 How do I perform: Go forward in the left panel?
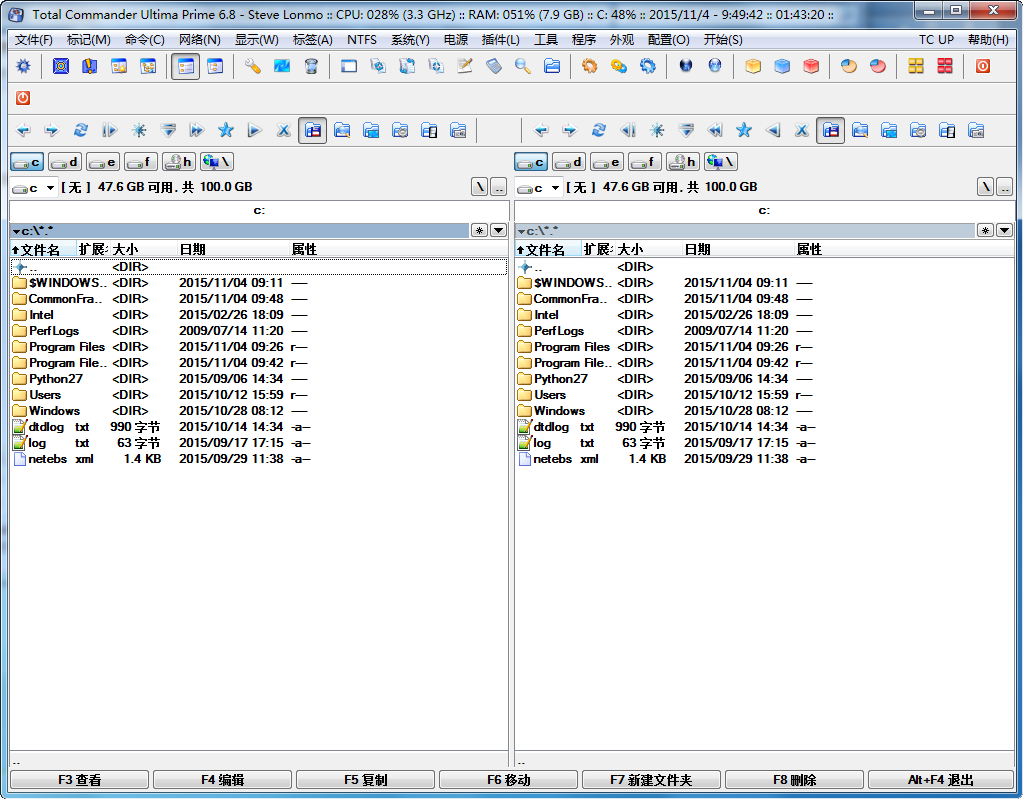52,131
